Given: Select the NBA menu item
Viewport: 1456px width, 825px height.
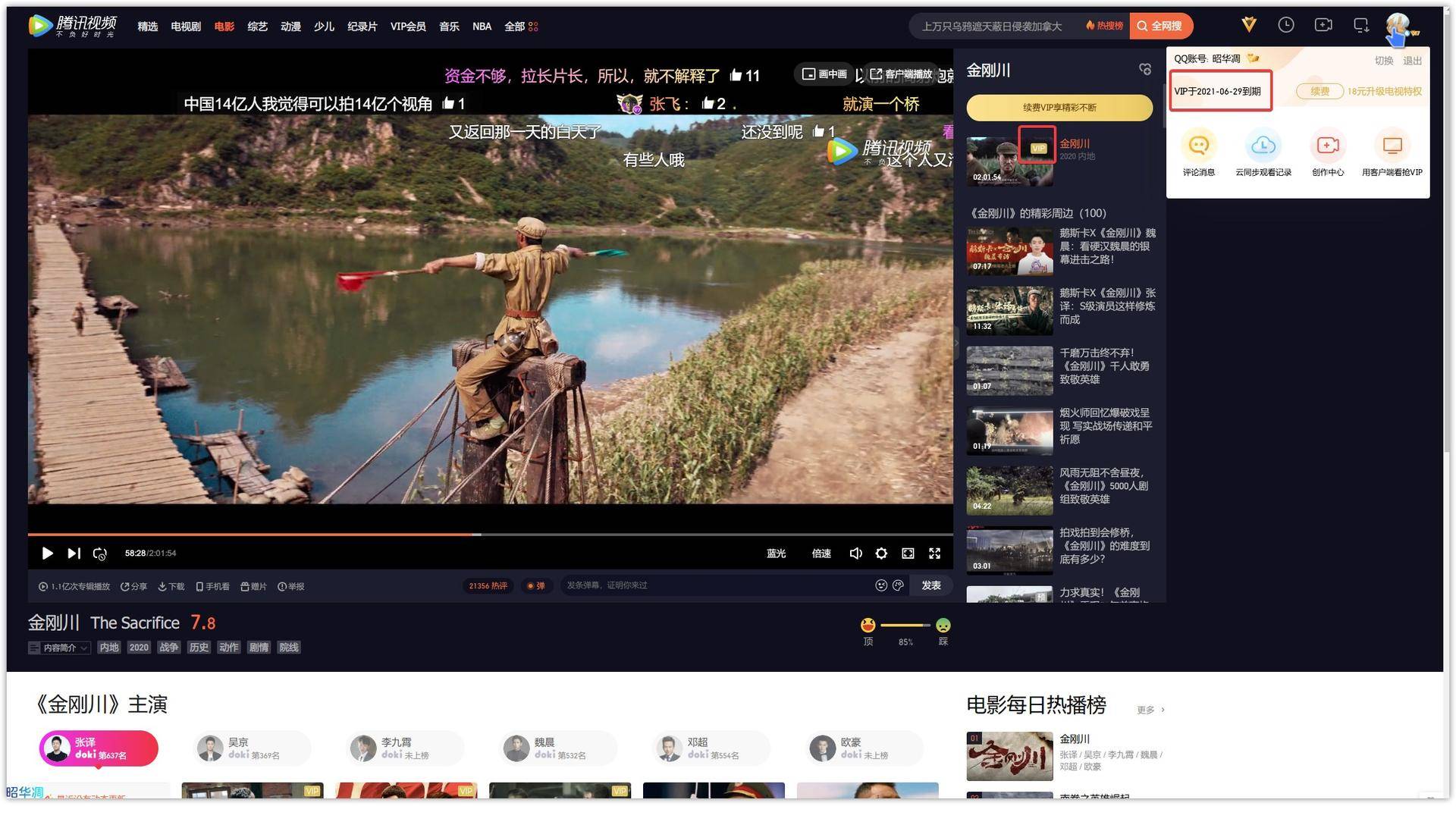Looking at the screenshot, I should pos(482,26).
